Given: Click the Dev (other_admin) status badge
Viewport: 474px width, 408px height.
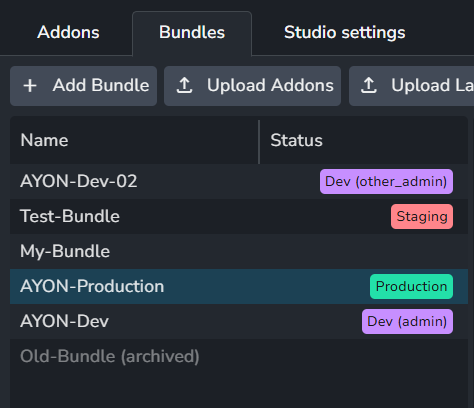Looking at the screenshot, I should pyautogui.click(x=386, y=181).
